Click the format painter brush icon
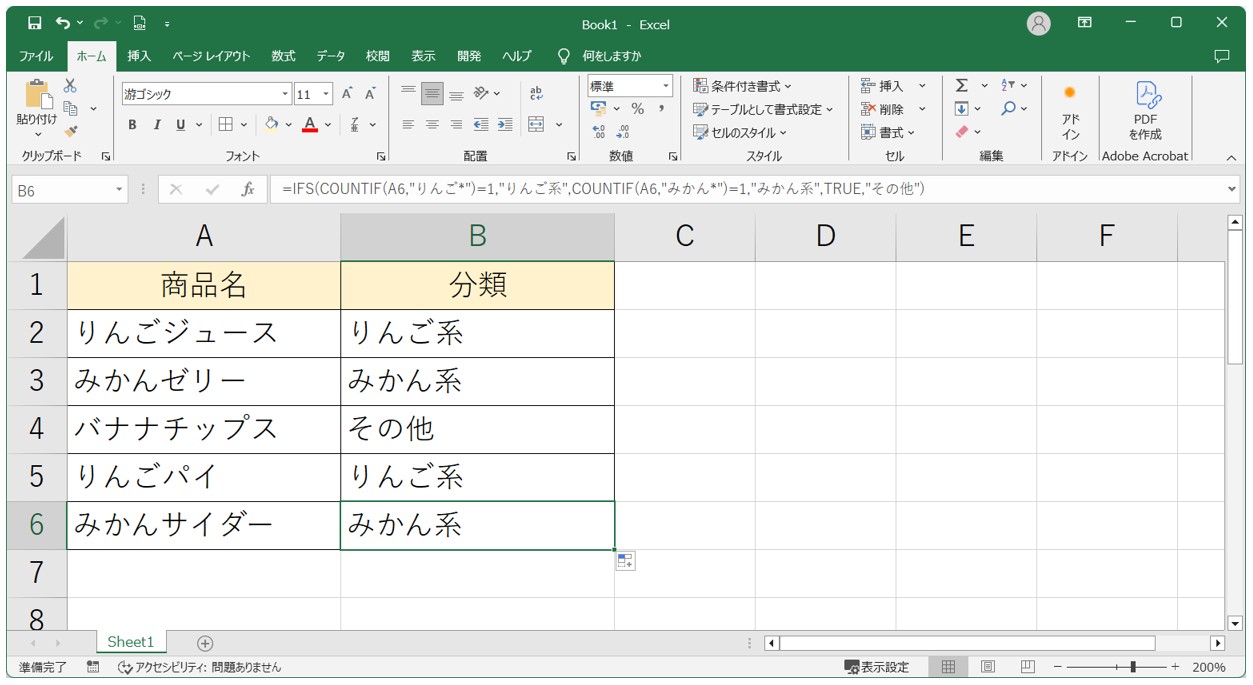Viewport: 1253px width, 685px height. point(70,131)
